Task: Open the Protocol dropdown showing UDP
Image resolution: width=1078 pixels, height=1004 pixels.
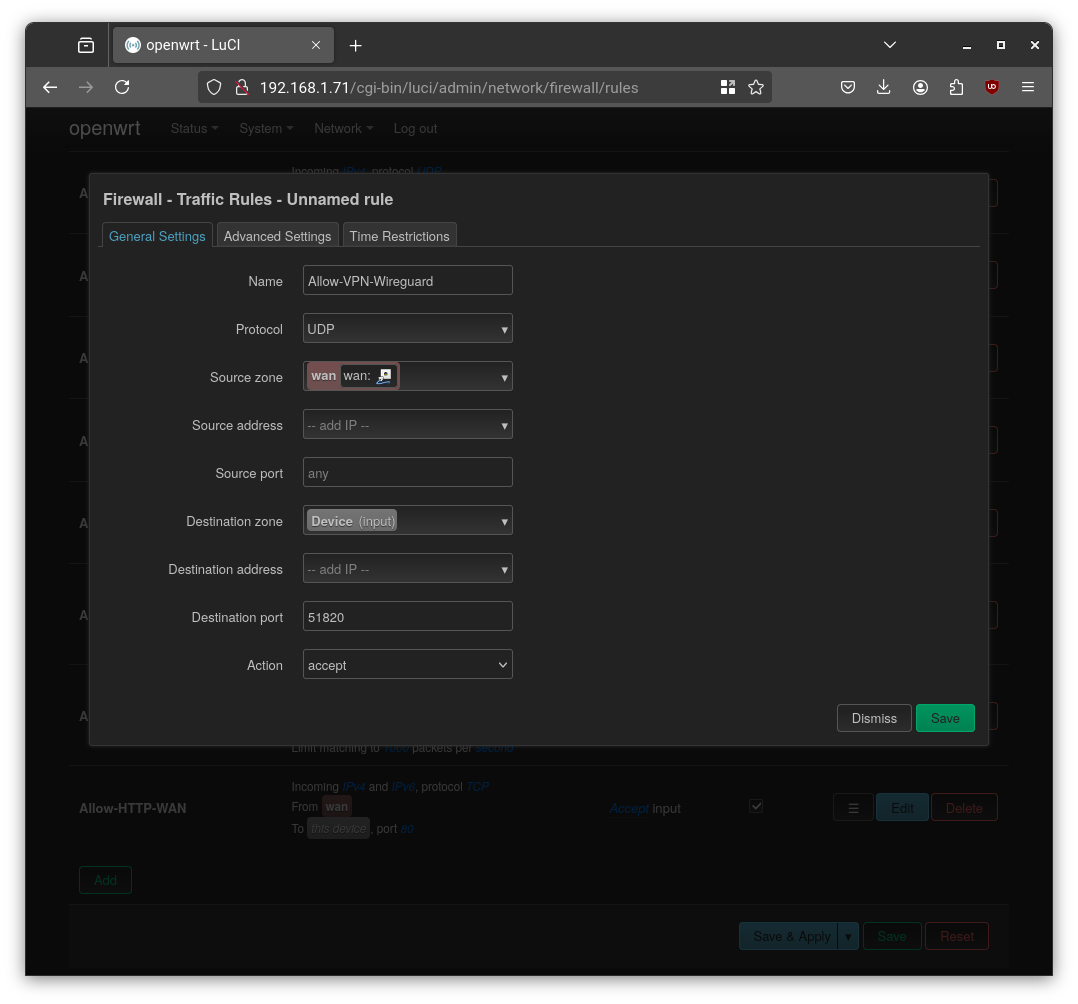Action: click(407, 328)
